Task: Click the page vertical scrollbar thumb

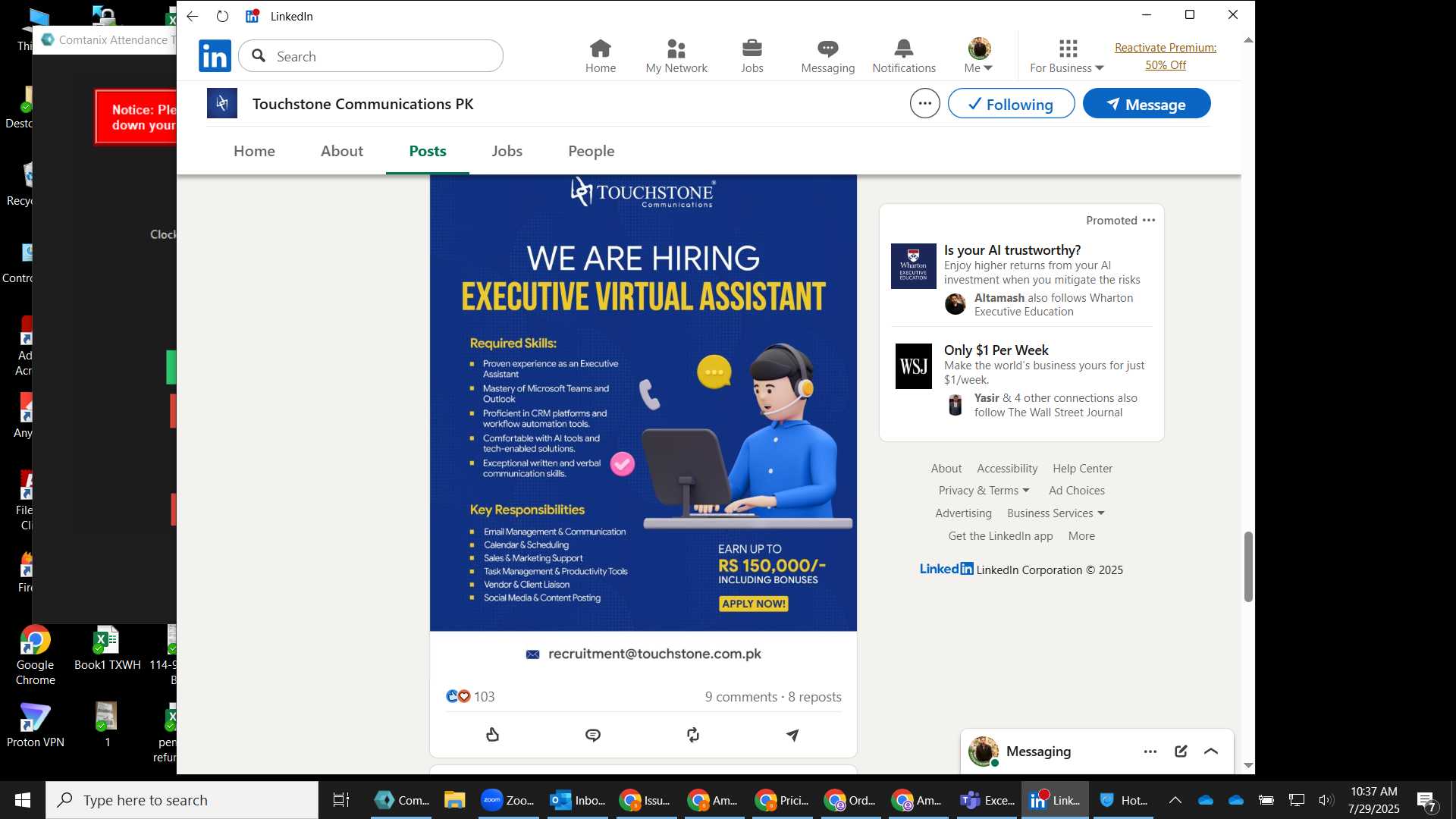Action: point(1248,566)
